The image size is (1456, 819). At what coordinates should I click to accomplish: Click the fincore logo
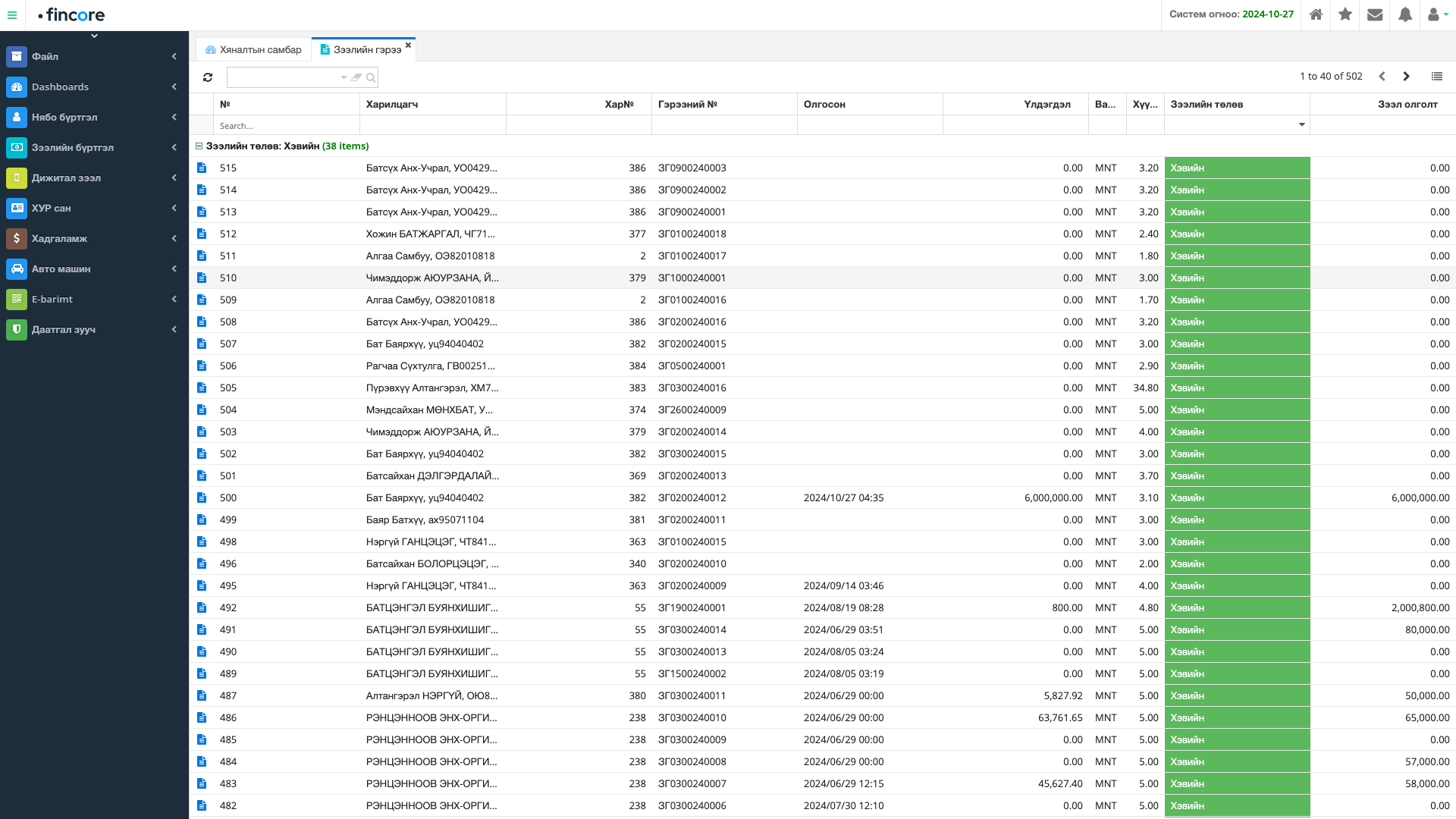point(71,14)
